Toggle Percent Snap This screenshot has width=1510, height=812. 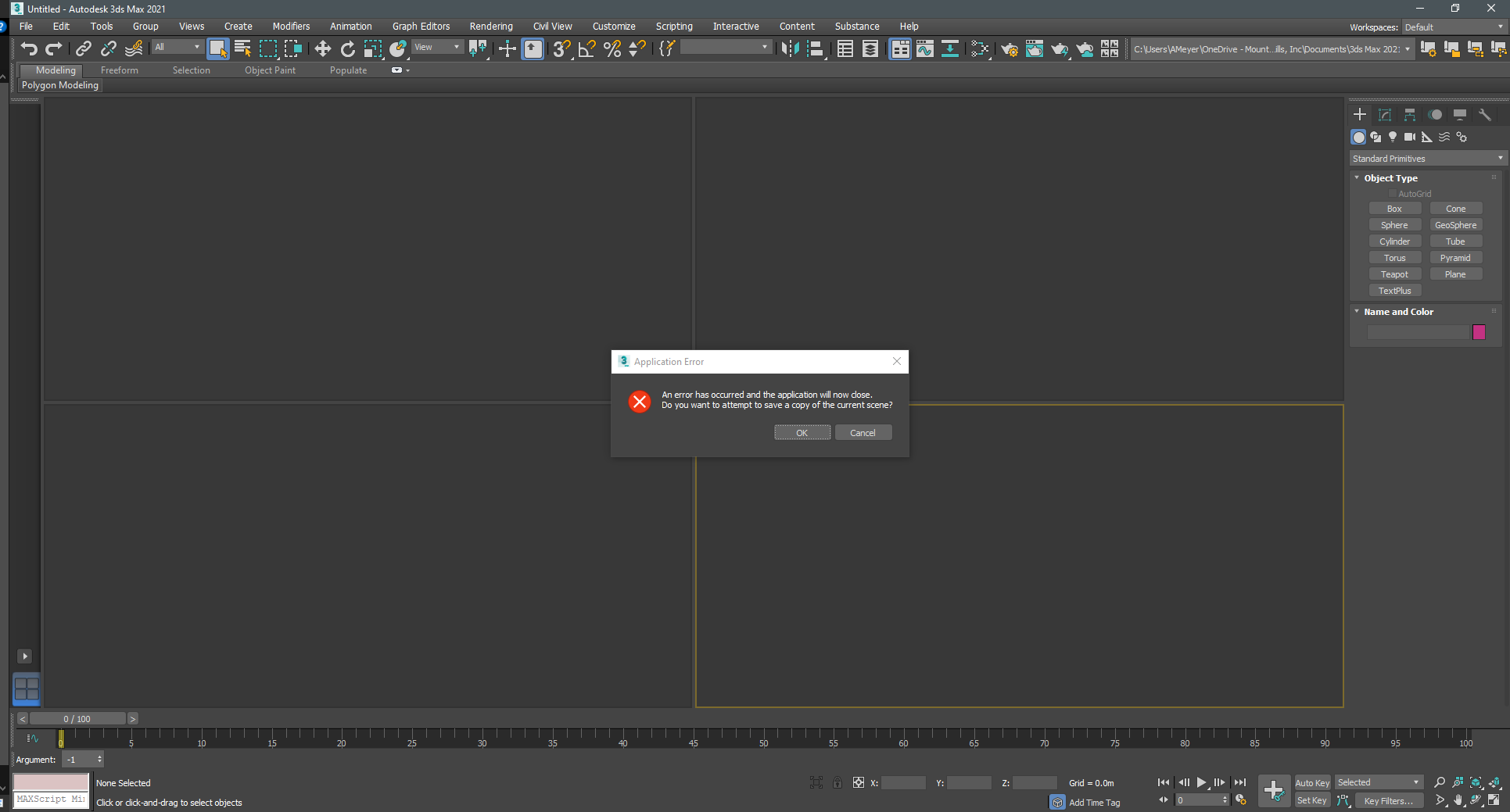[x=612, y=48]
